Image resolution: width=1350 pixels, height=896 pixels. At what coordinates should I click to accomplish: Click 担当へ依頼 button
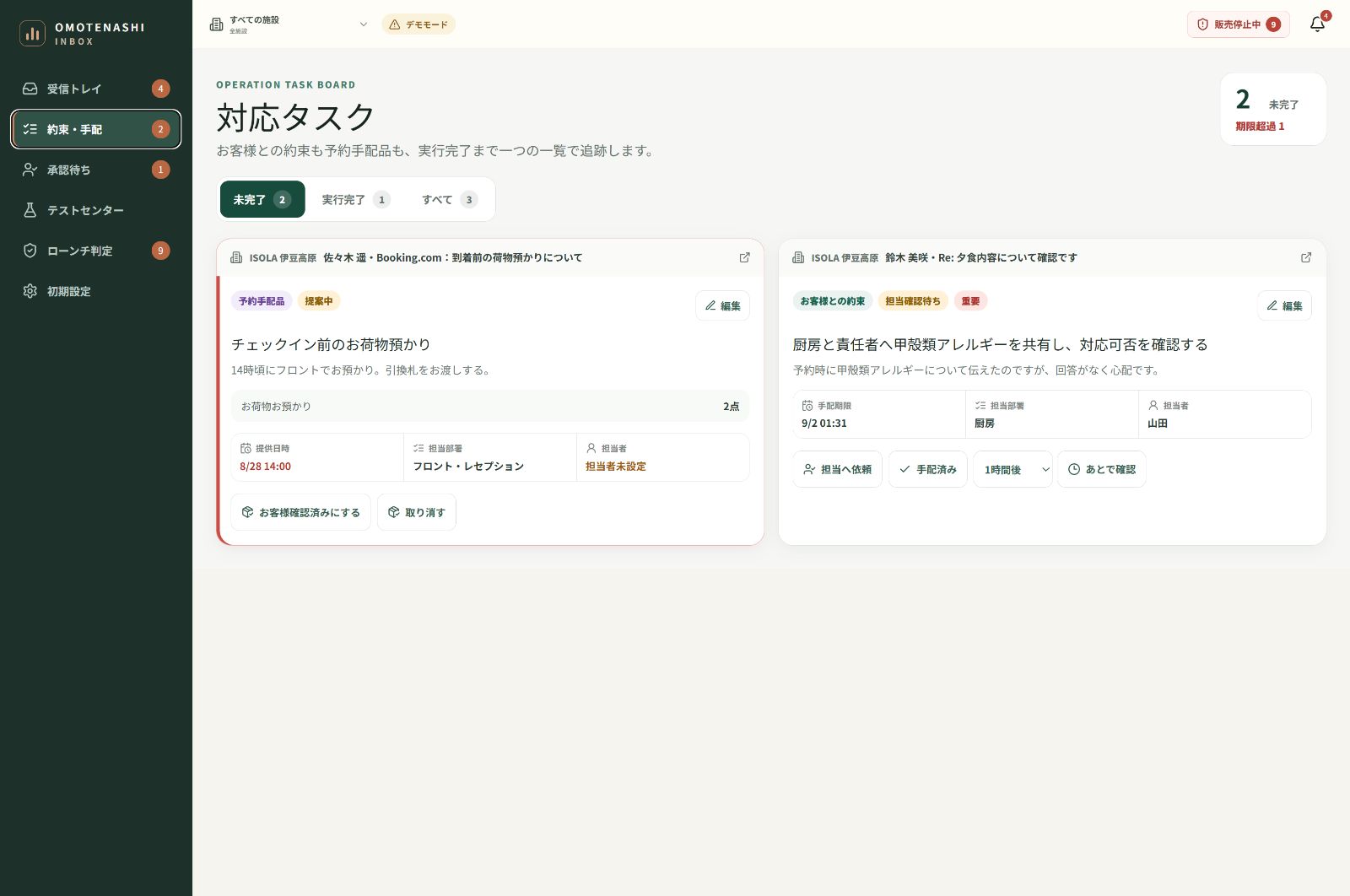pyautogui.click(x=837, y=469)
